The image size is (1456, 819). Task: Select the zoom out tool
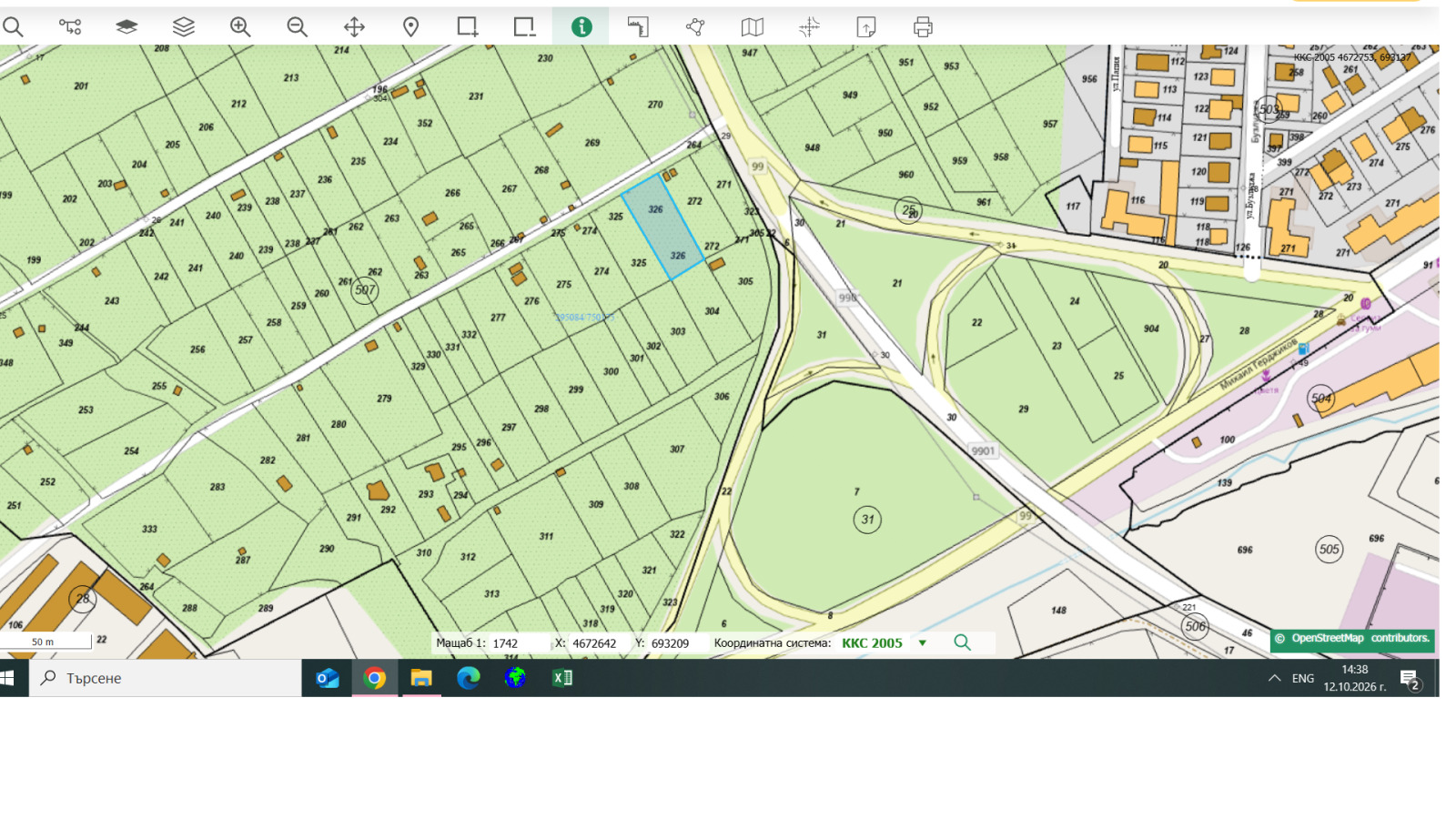point(298,27)
